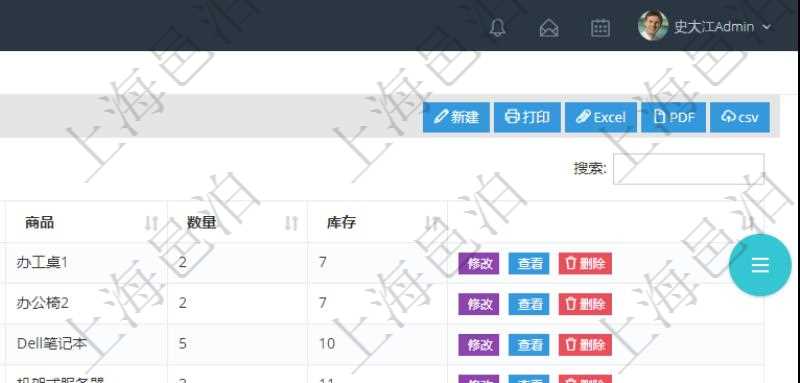Open the calendar icon in header
Image resolution: width=800 pixels, height=383 pixels.
point(600,28)
